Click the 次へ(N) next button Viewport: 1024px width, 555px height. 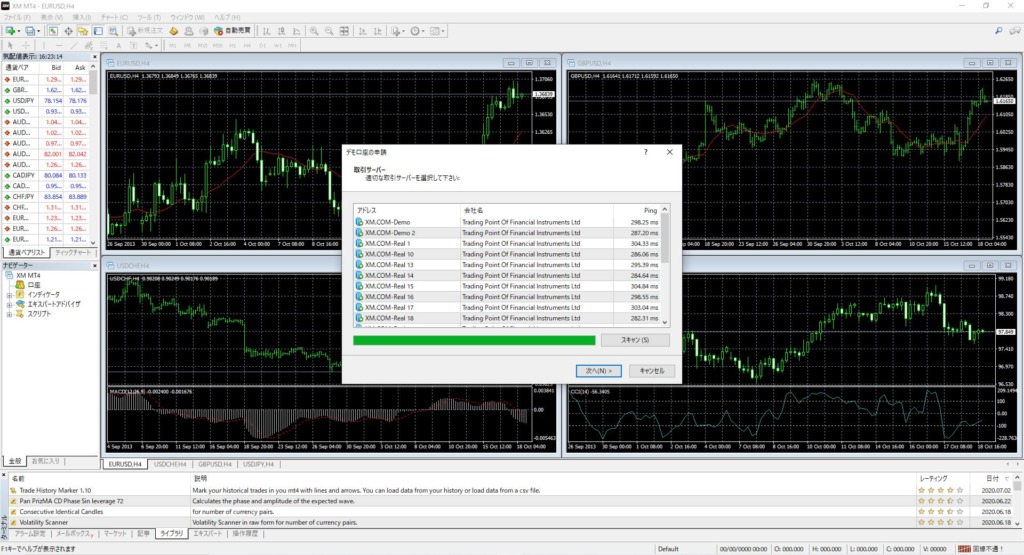[x=598, y=371]
